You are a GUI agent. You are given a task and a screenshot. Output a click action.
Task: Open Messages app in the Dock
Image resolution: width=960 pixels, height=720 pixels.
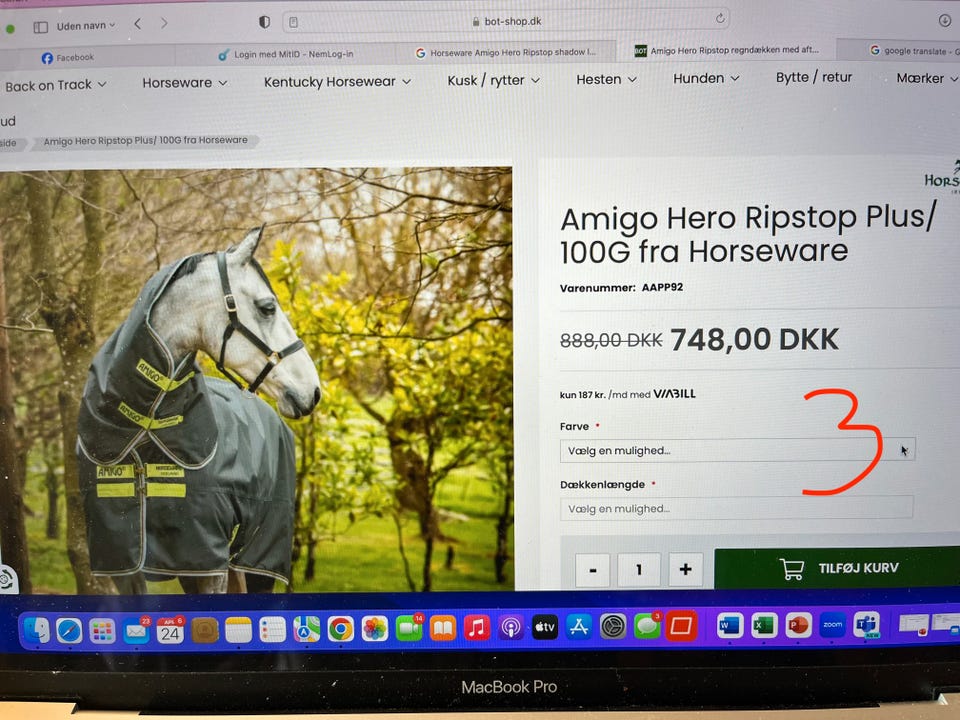coord(647,626)
